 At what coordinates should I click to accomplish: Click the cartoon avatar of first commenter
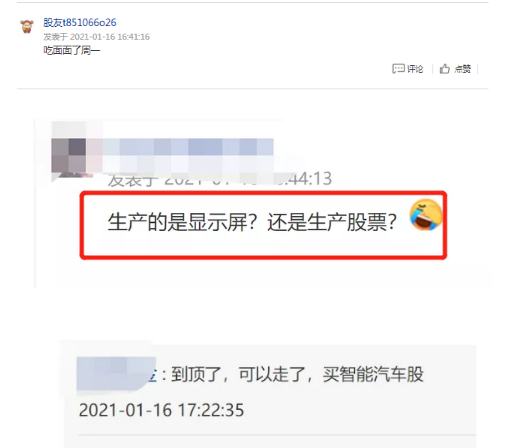coord(27,26)
